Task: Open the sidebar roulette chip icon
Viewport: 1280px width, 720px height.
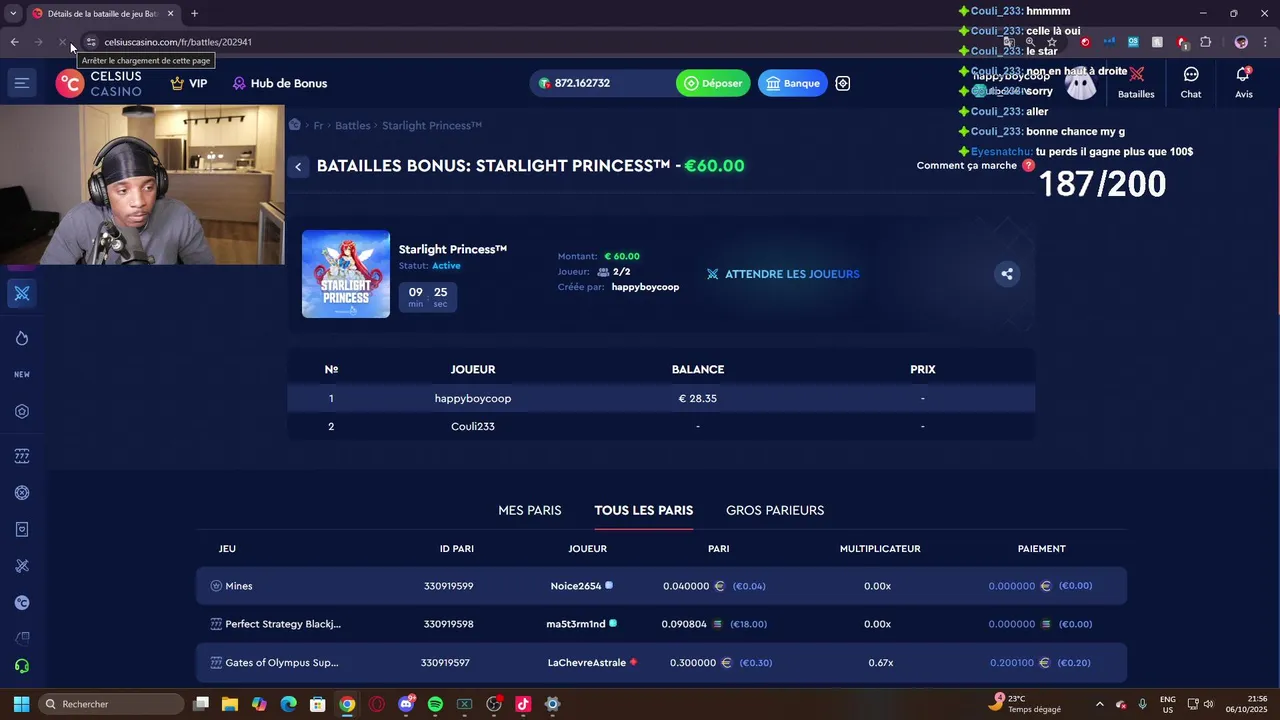Action: (22, 493)
